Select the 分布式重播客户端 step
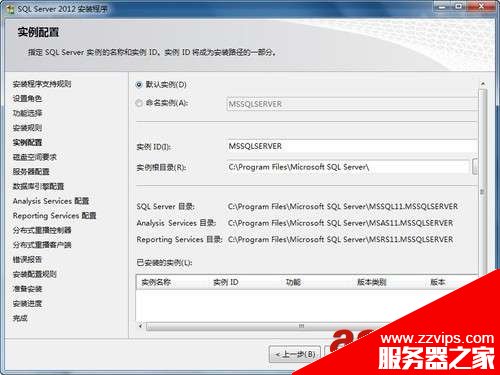Screen dimensions: 500x375 tap(42, 245)
